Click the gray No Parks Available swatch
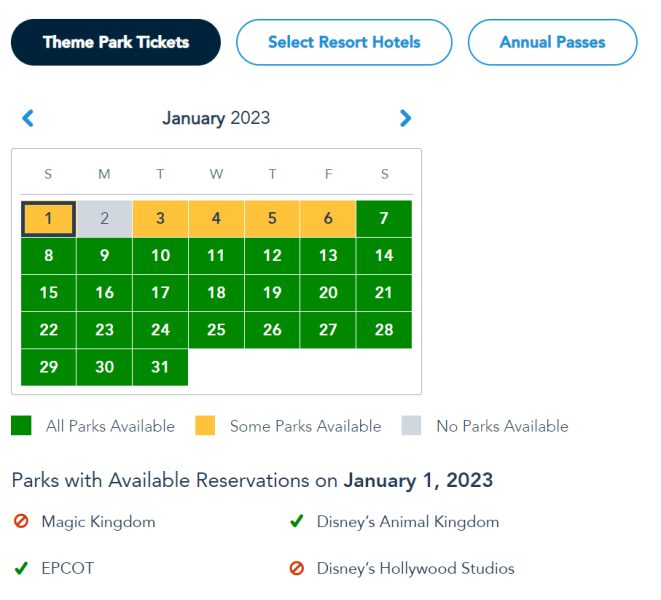This screenshot has height=600, width=661. [x=411, y=426]
